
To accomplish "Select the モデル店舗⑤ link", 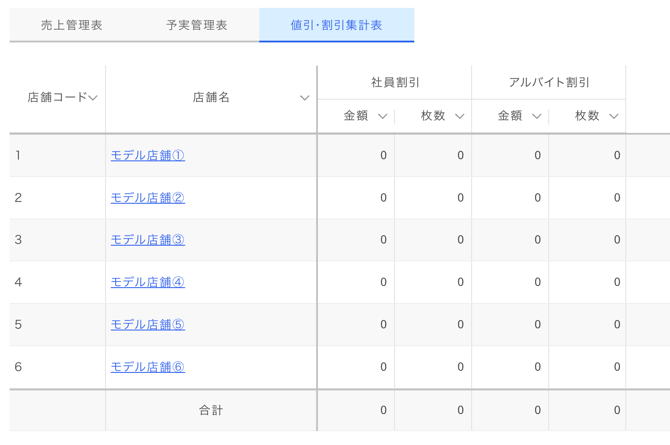I will tap(147, 325).
